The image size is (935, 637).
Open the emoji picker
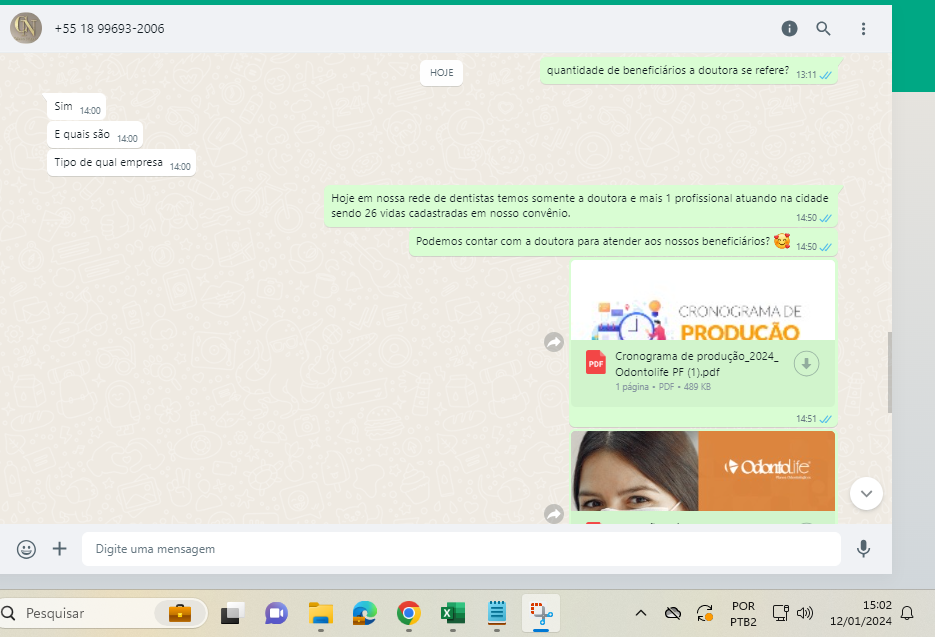click(x=27, y=549)
